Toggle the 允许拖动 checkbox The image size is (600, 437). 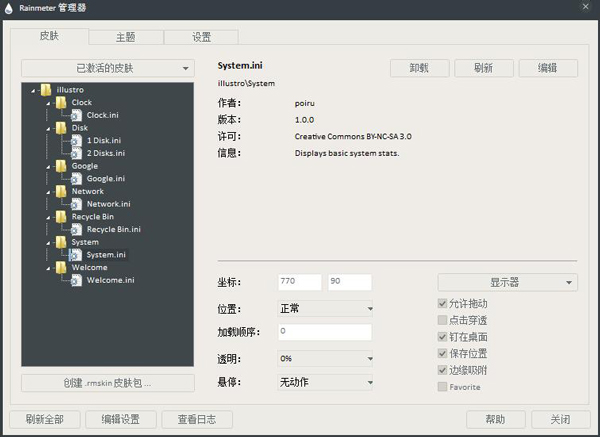442,303
